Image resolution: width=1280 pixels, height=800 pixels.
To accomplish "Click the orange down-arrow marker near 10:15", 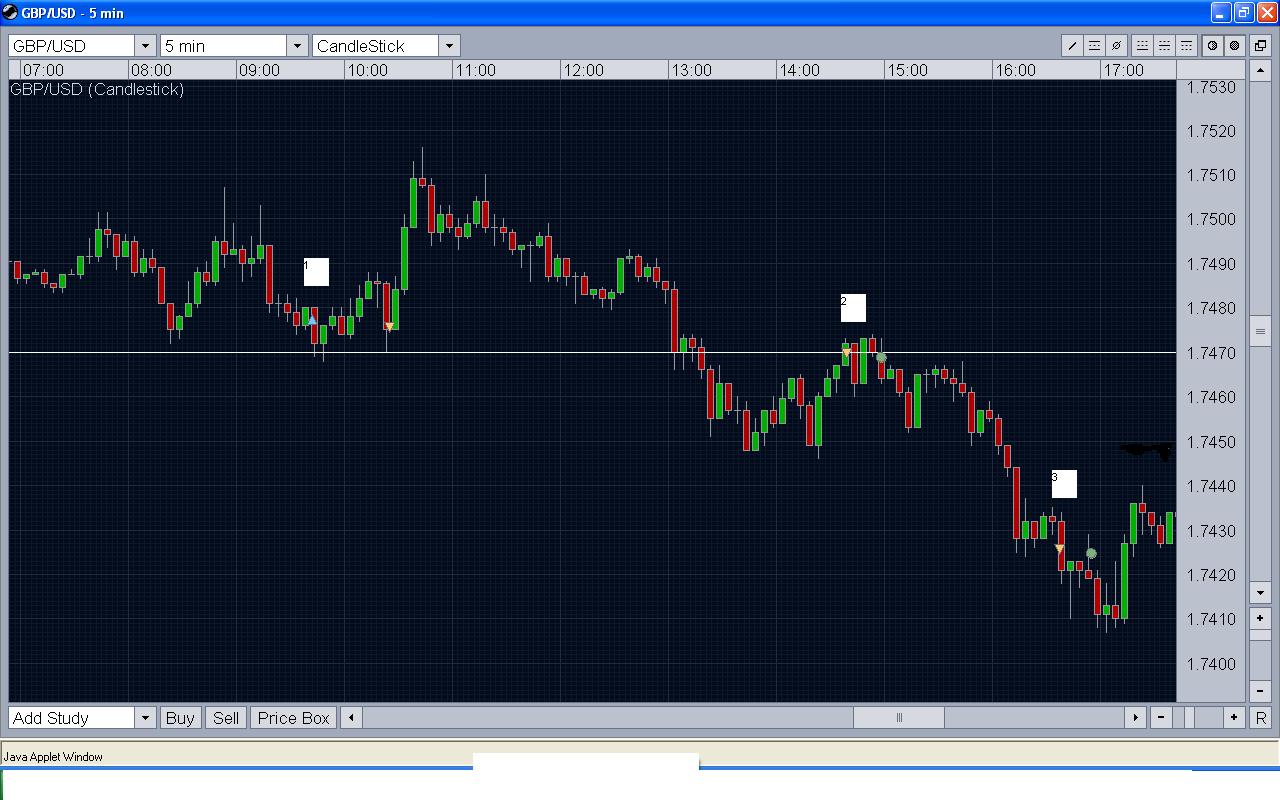I will pos(389,326).
